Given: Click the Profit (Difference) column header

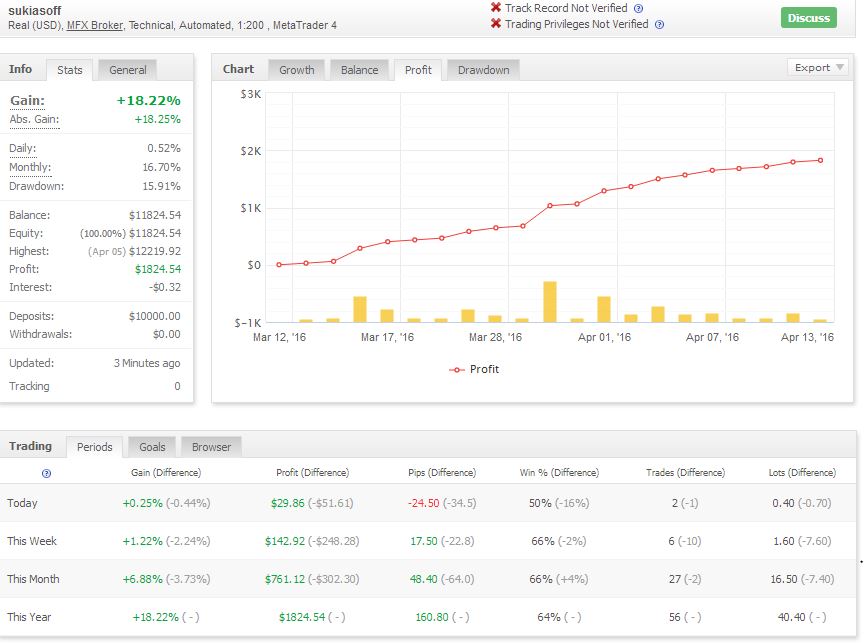Looking at the screenshot, I should 312,473.
